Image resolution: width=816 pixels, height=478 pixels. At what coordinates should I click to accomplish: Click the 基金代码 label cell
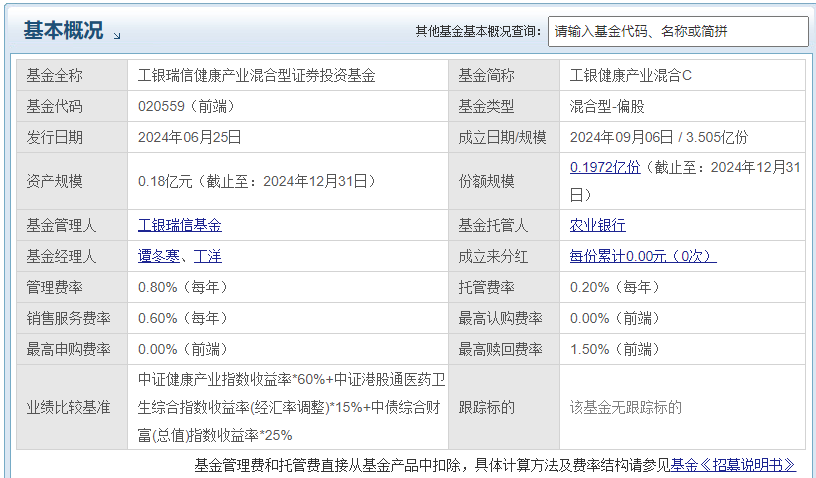point(72,106)
